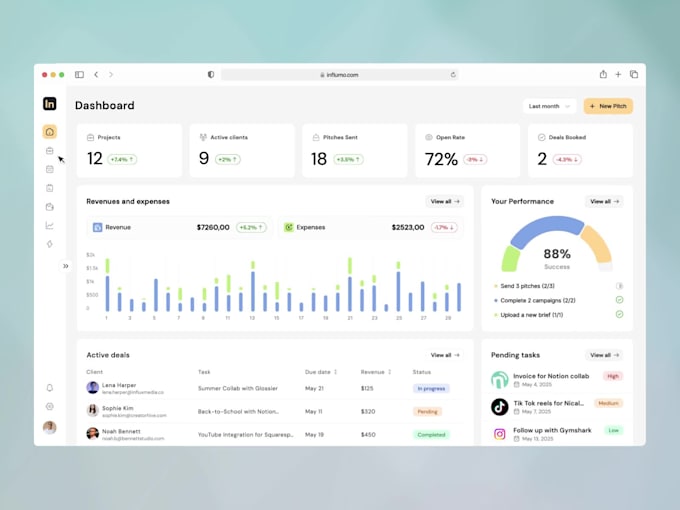680x510 pixels.
Task: Sort deals by Revenue column
Action: [x=376, y=372]
